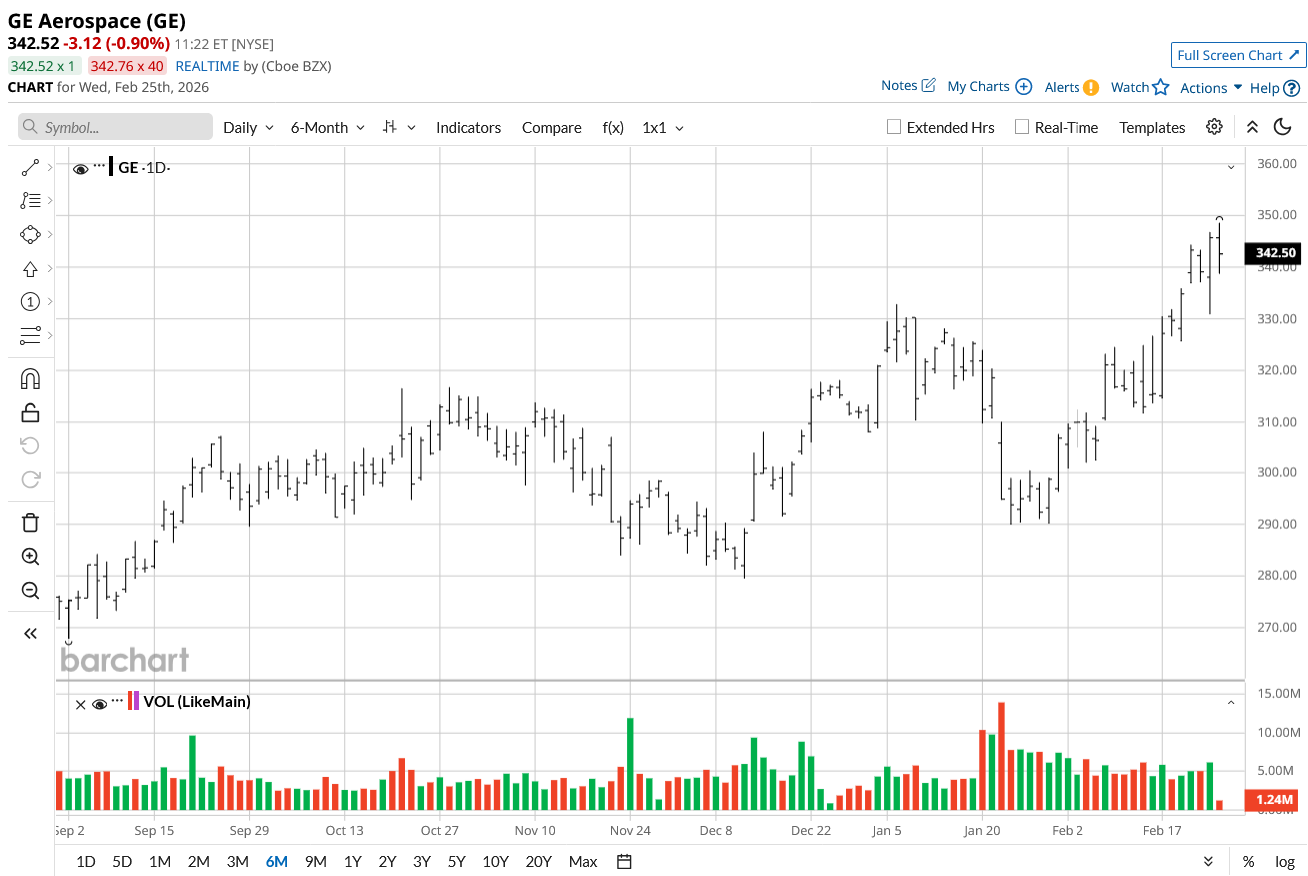Click the undo arrow icon
Viewport: 1308px width, 876px height.
tap(30, 446)
